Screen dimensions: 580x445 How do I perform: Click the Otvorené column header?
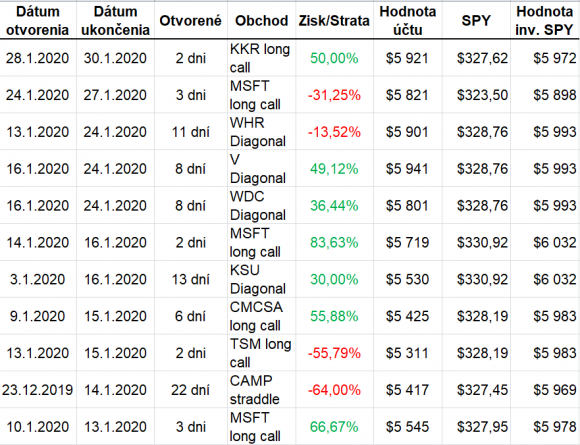(190, 20)
